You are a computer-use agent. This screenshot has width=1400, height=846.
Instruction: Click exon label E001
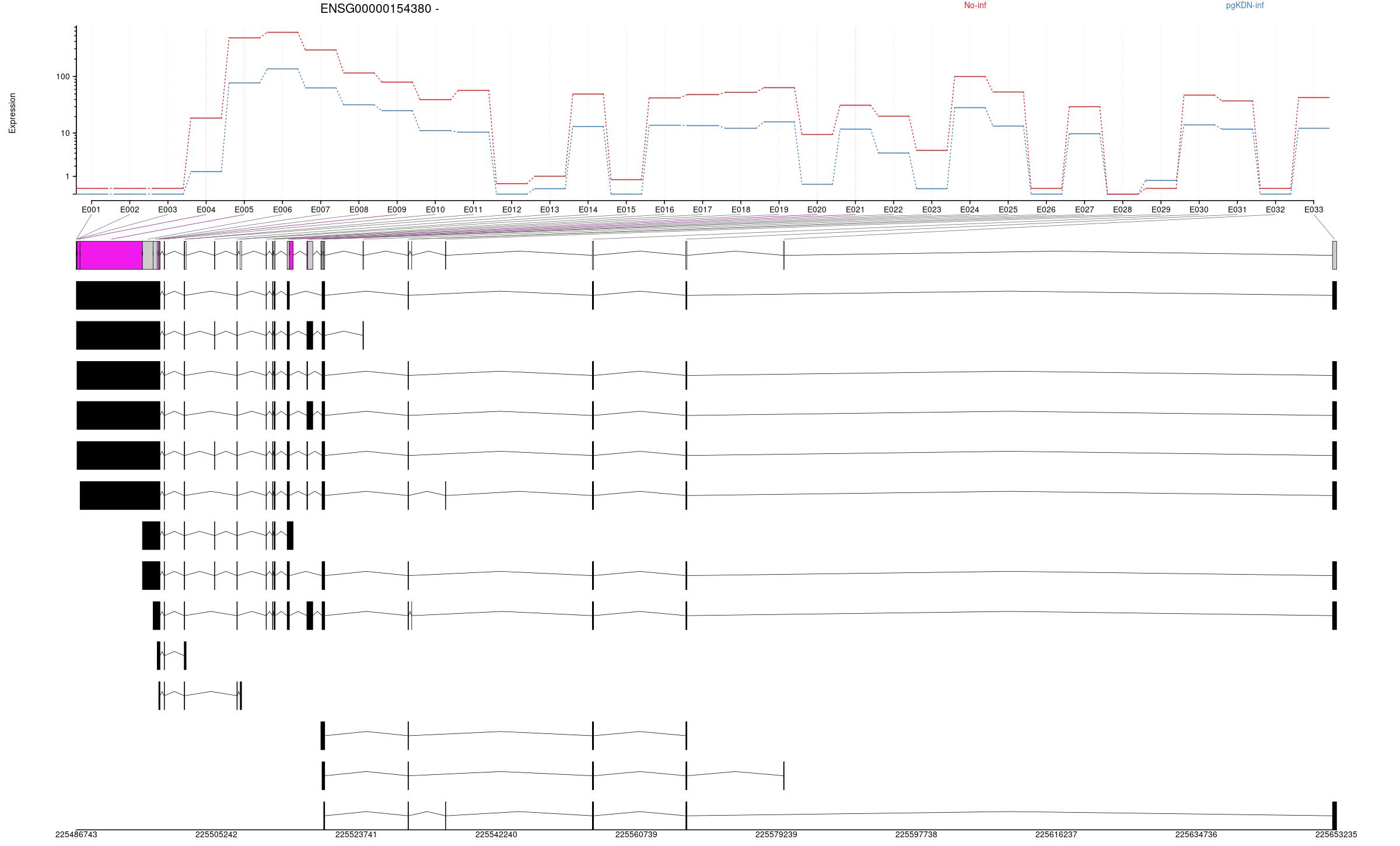[91, 209]
